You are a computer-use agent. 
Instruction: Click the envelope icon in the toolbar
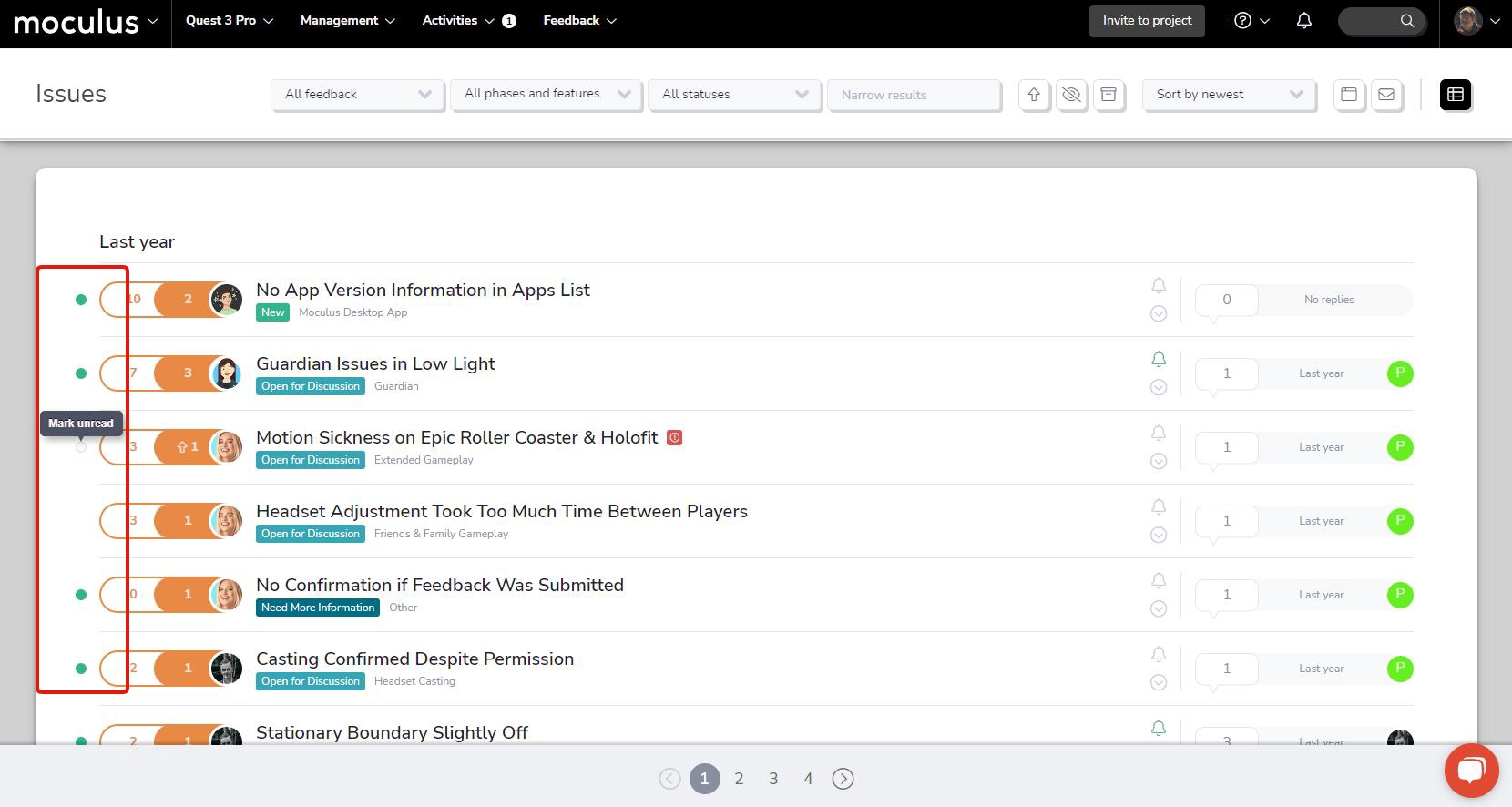pyautogui.click(x=1386, y=95)
